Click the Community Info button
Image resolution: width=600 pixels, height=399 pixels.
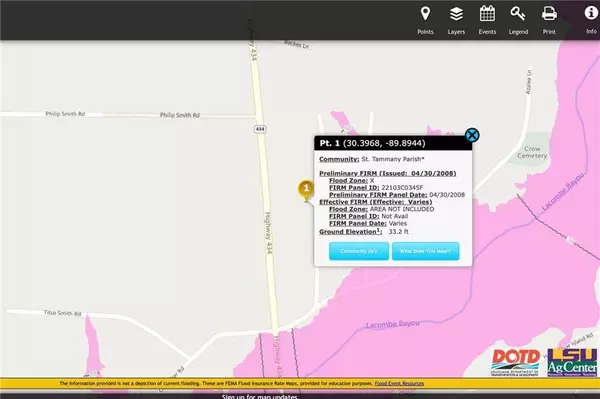click(359, 251)
